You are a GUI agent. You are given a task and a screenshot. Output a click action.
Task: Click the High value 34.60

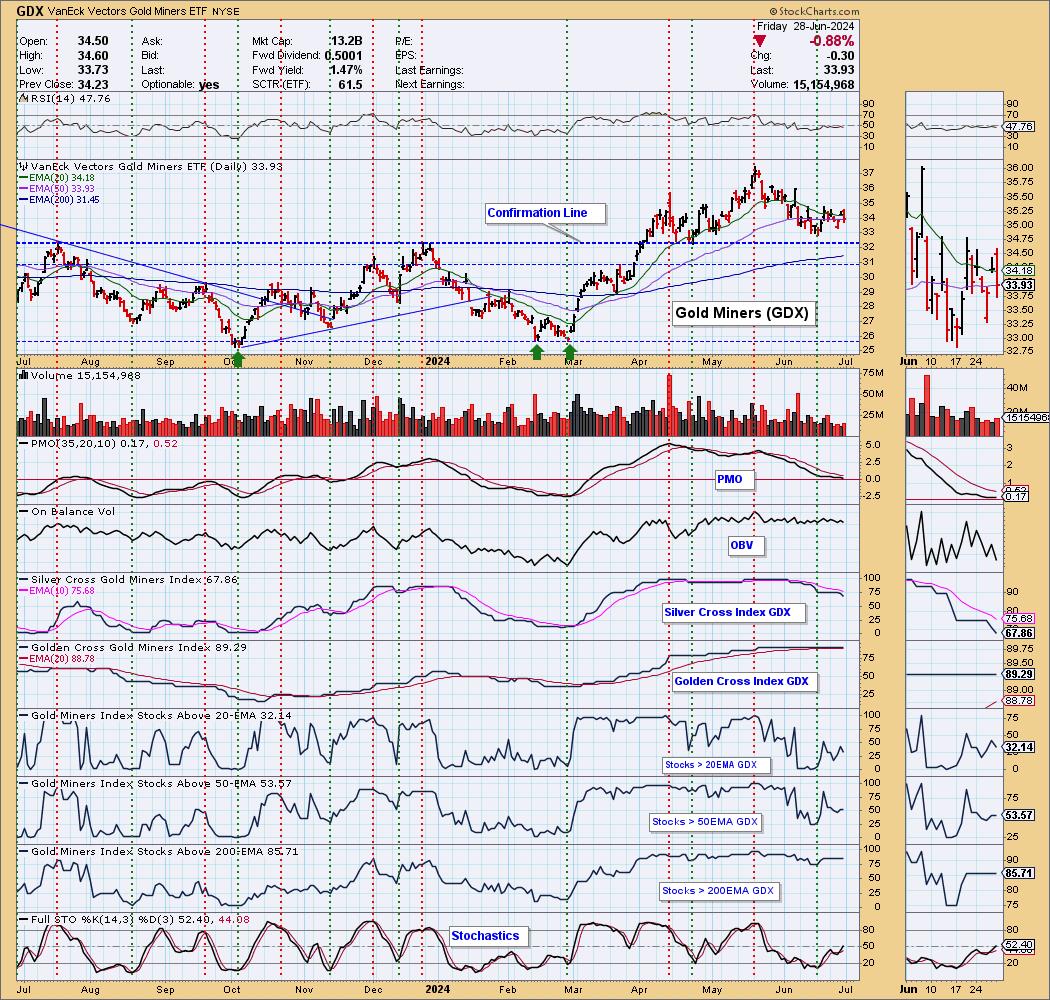pos(92,56)
